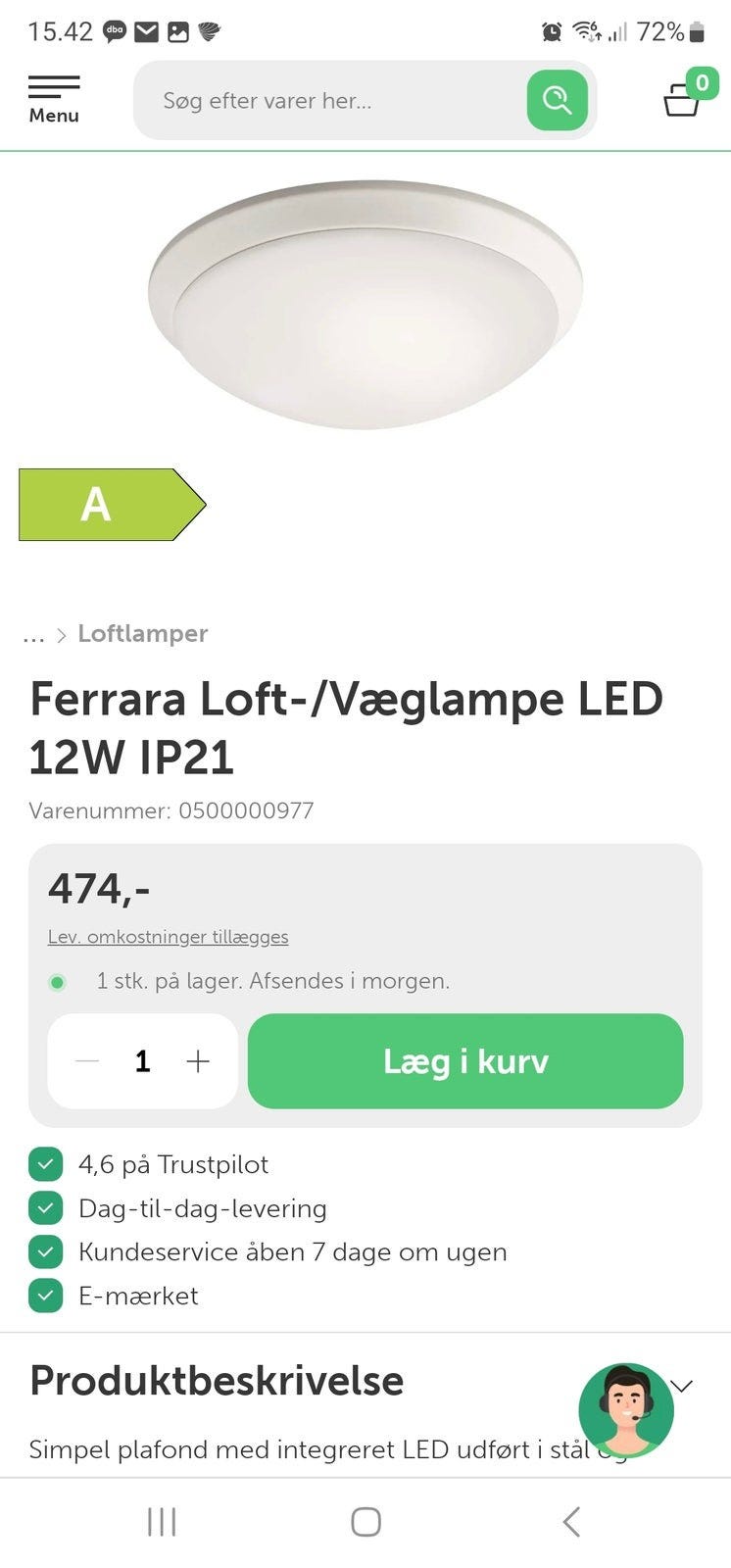Image resolution: width=731 pixels, height=1568 pixels.
Task: Open the hamburger Menu
Action: click(x=54, y=100)
